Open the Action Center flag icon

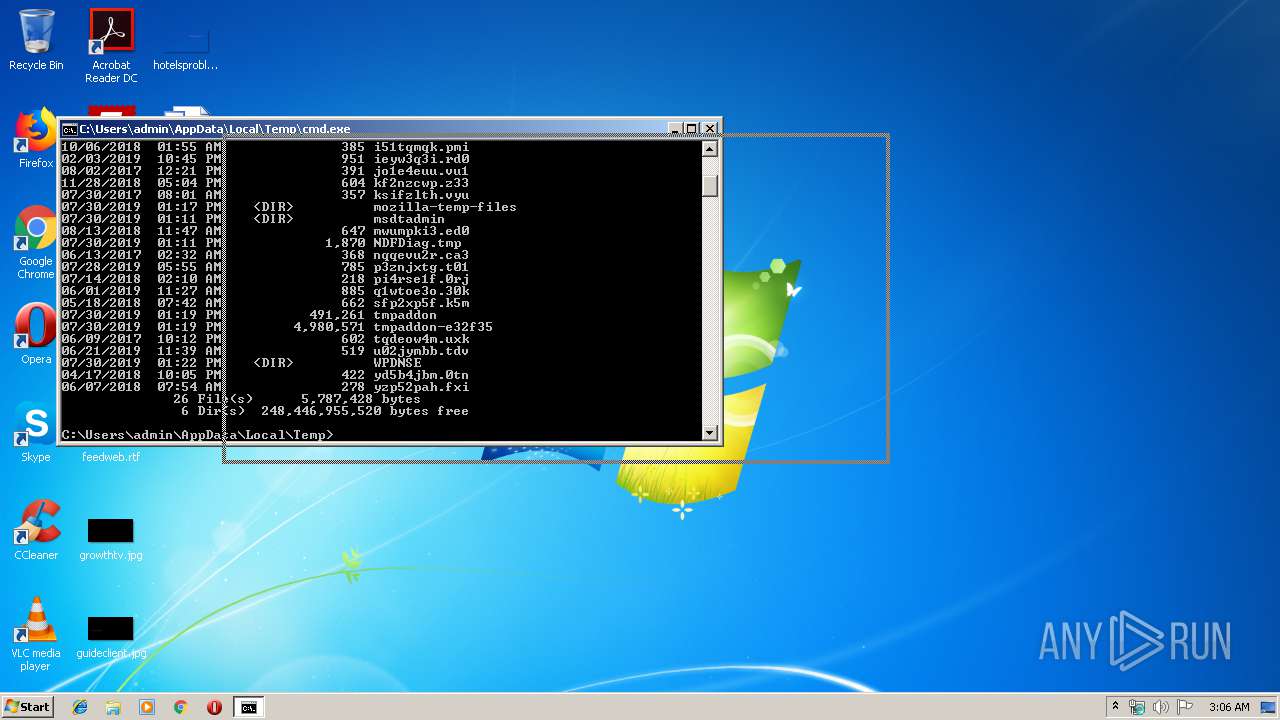(x=1185, y=707)
